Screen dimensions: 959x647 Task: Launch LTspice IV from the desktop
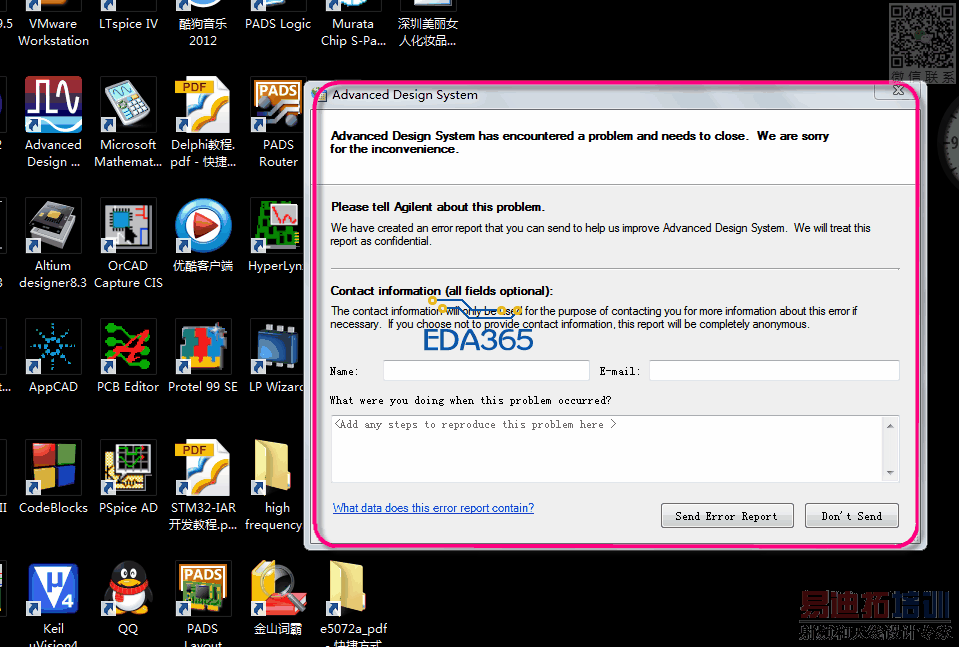[x=128, y=17]
